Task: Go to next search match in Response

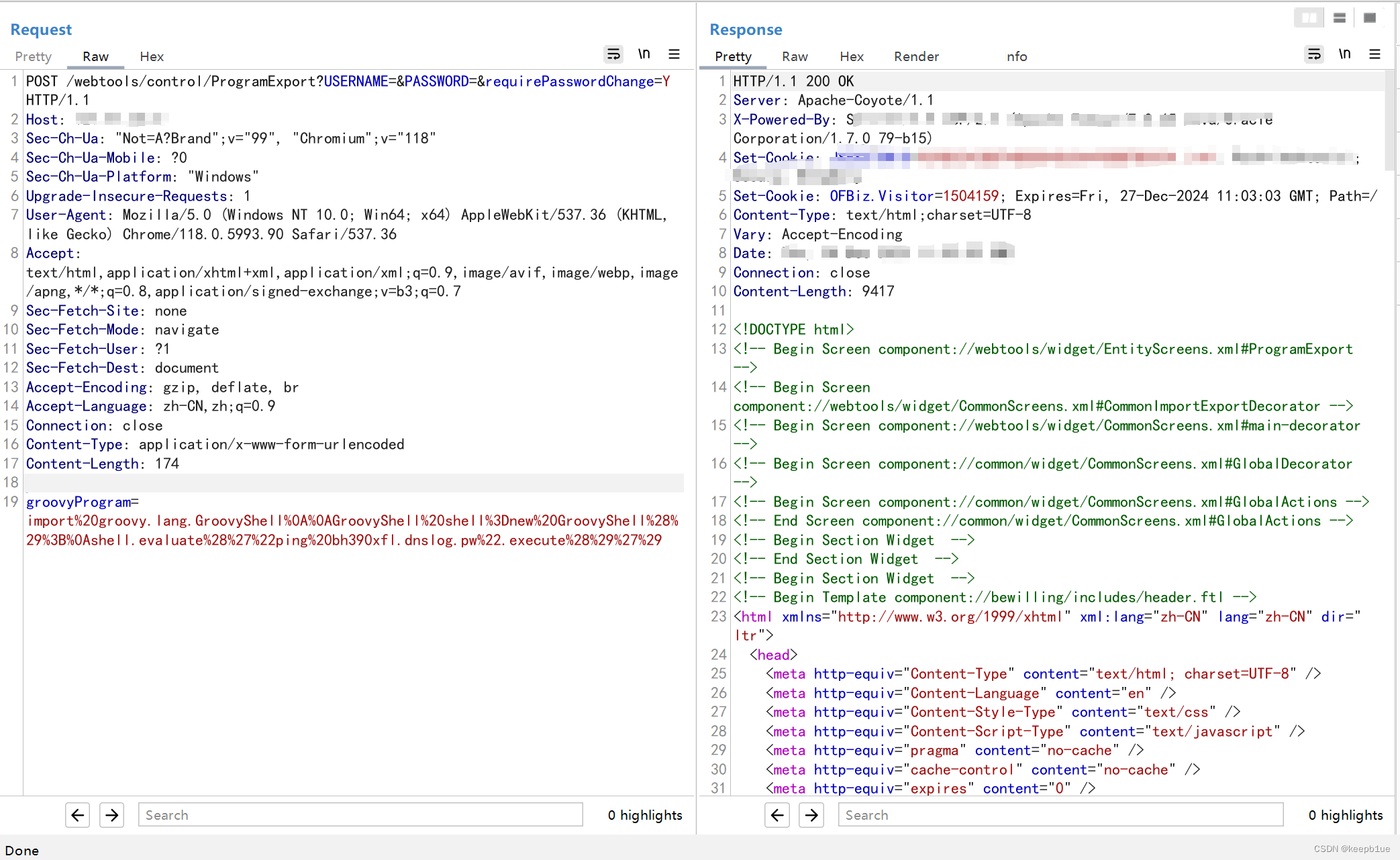Action: pyautogui.click(x=811, y=815)
